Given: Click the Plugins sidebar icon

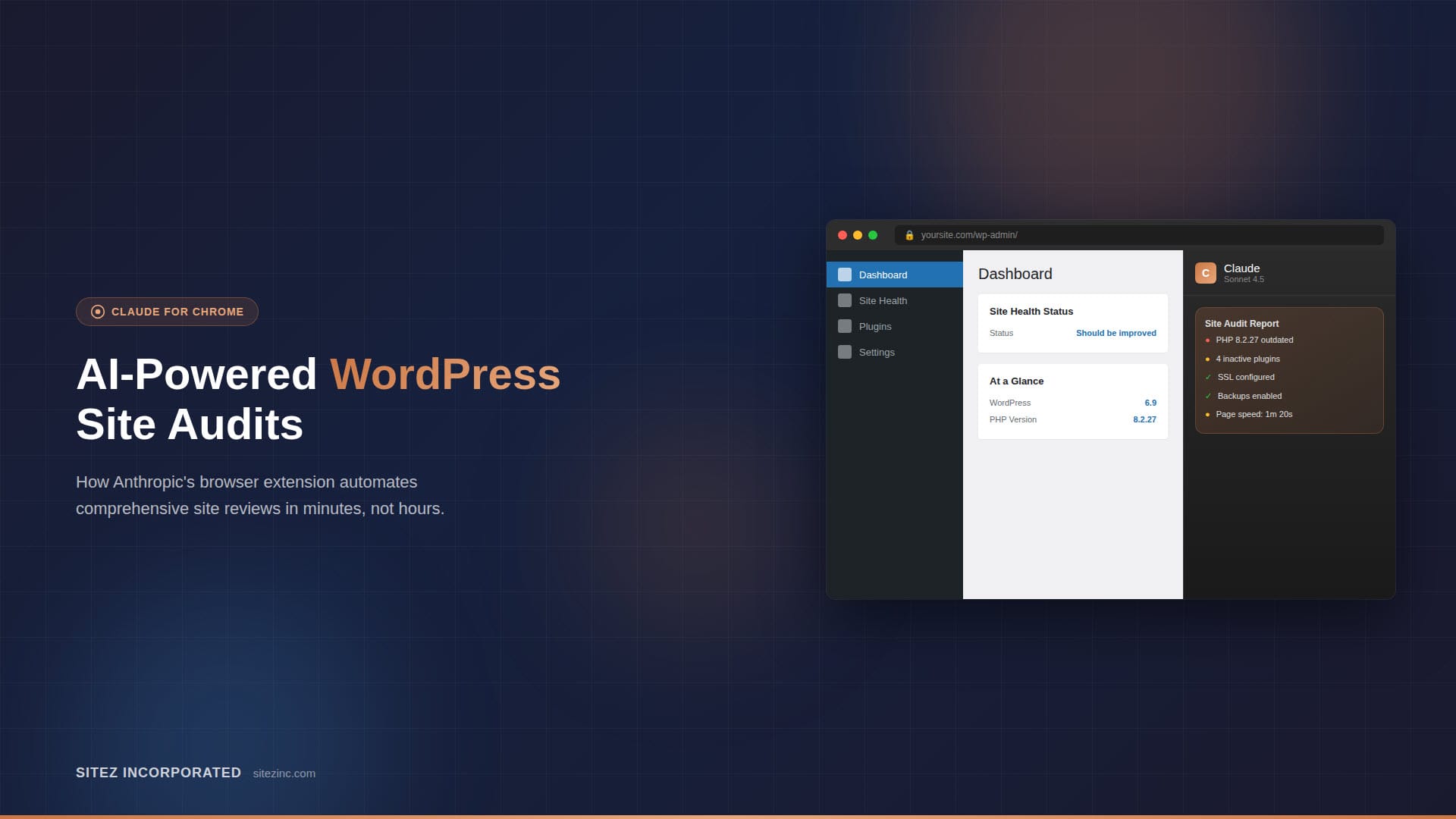Looking at the screenshot, I should click(844, 326).
